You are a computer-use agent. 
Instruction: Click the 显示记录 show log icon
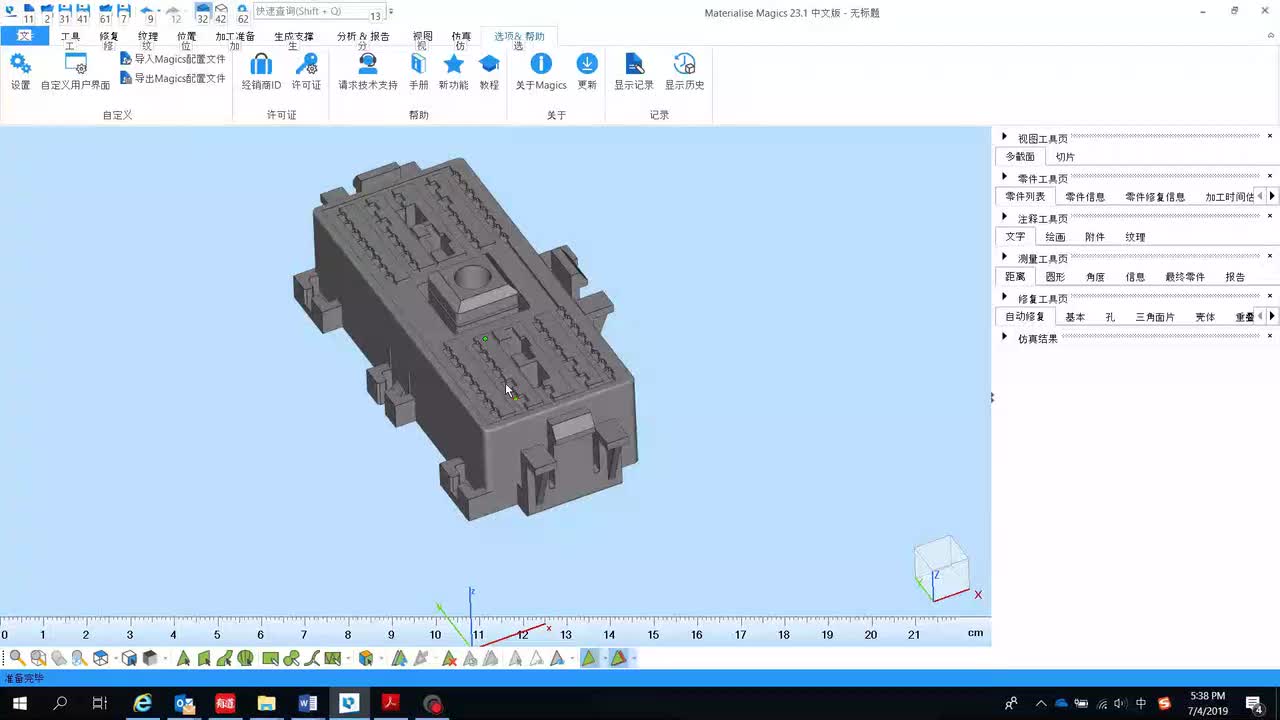(633, 64)
